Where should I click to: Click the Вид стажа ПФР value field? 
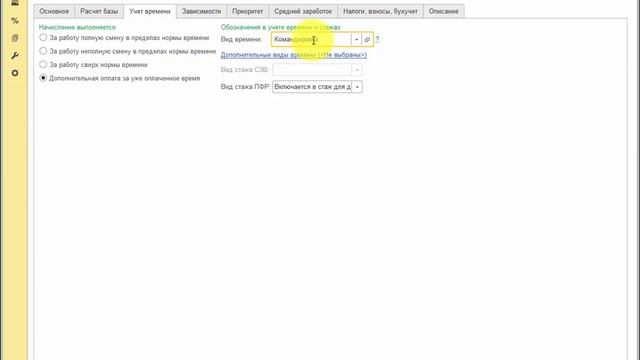click(312, 87)
